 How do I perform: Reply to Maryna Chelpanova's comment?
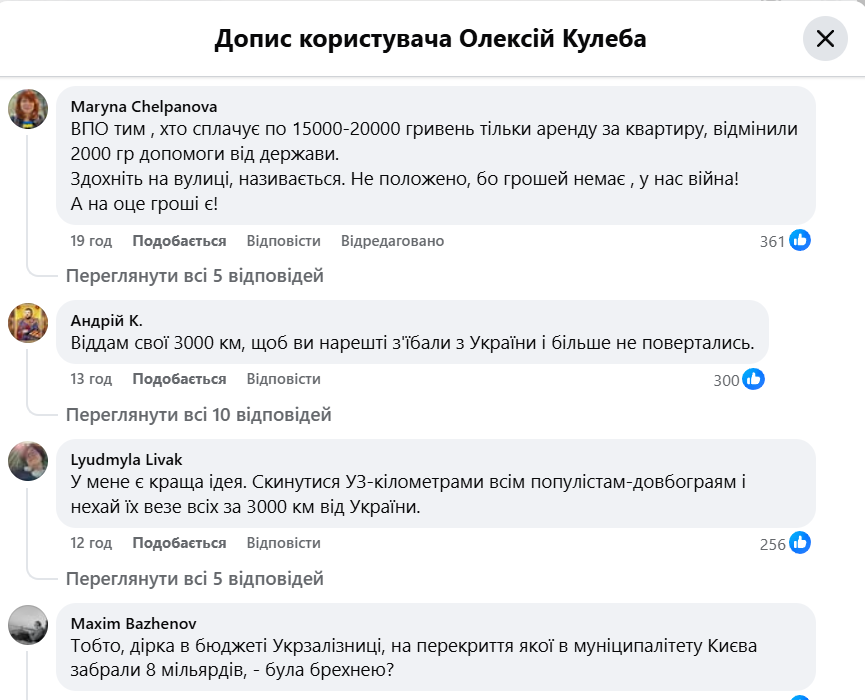[x=283, y=241]
